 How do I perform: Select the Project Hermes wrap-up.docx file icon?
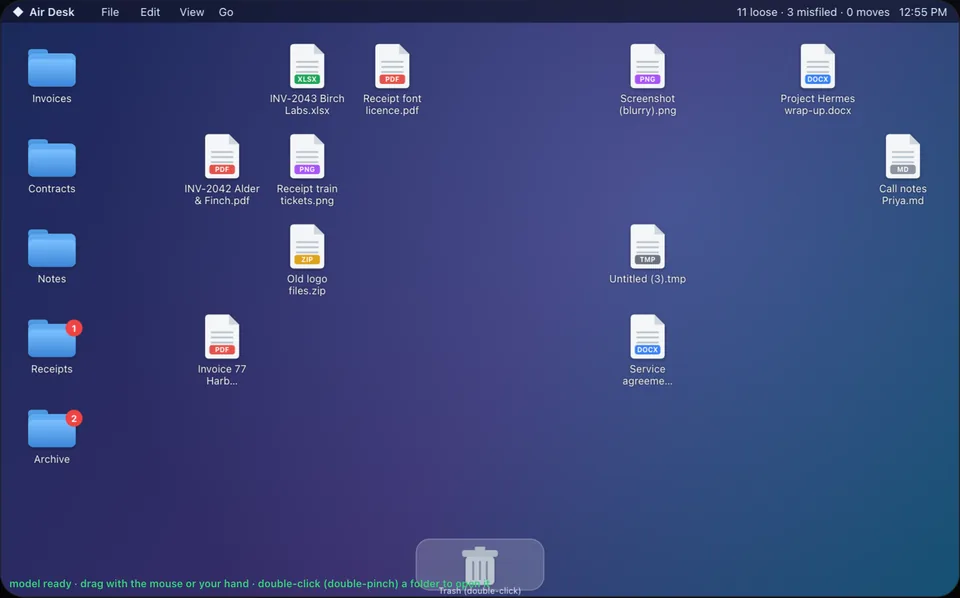(x=817, y=66)
